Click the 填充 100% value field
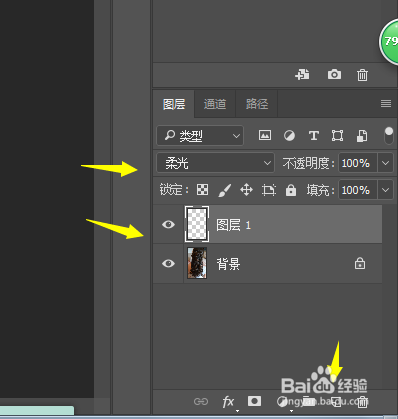The height and width of the screenshot is (419, 398). click(358, 190)
